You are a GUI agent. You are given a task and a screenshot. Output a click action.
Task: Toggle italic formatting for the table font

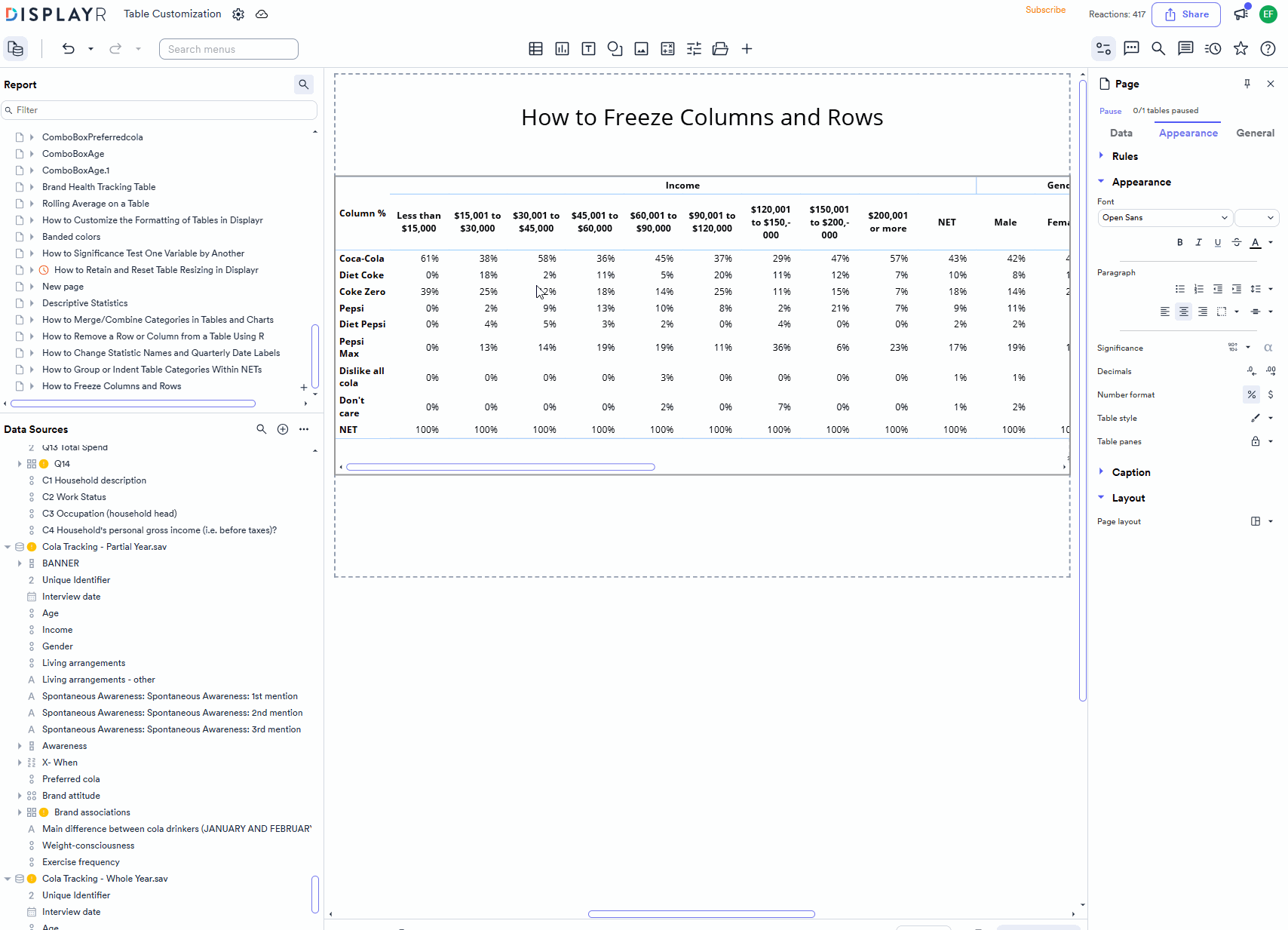click(x=1199, y=242)
